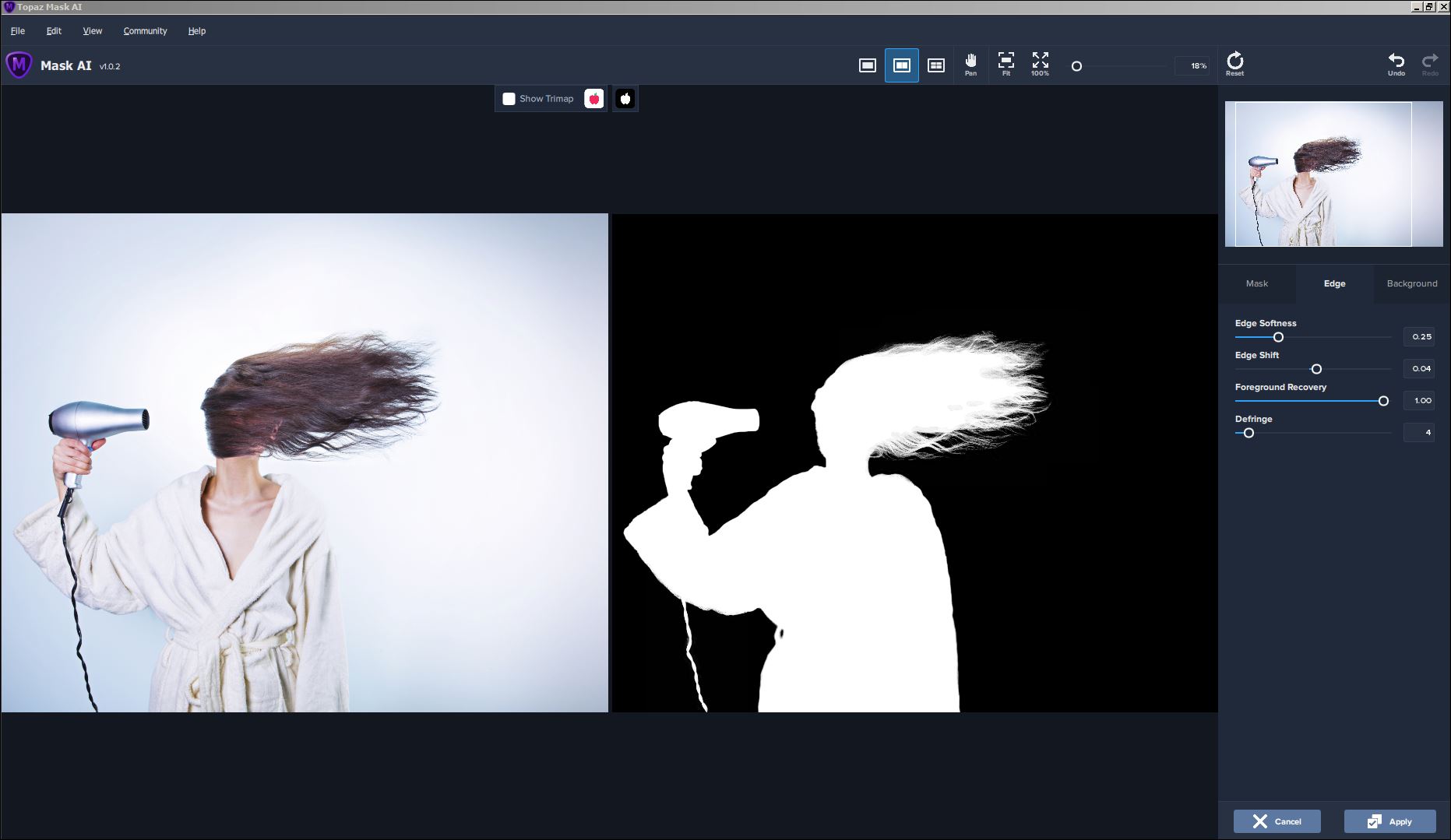Viewport: 1451px width, 840px height.
Task: Click the Defringe value field
Action: click(1419, 433)
